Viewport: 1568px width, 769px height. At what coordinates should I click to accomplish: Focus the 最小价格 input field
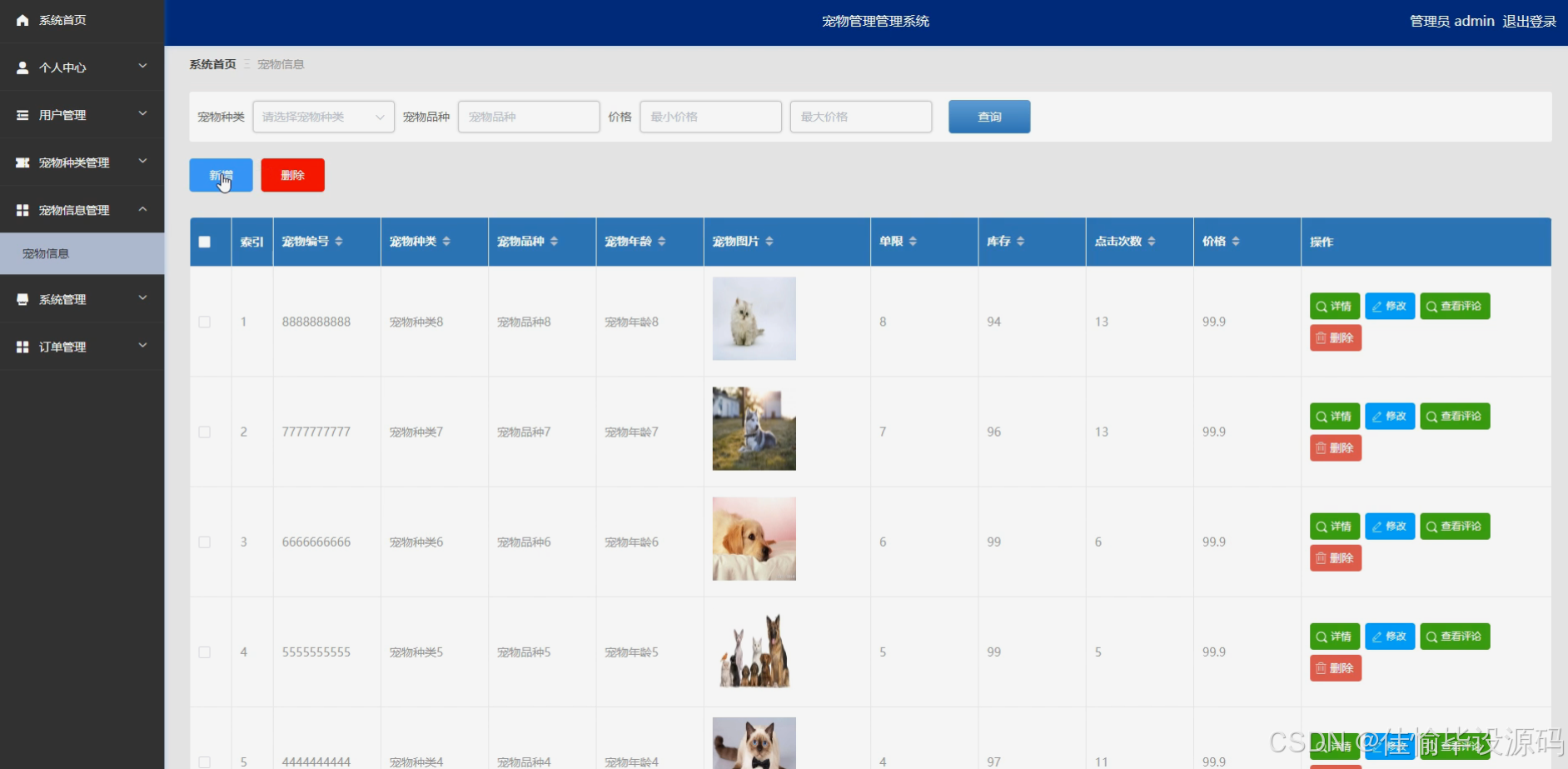click(710, 117)
